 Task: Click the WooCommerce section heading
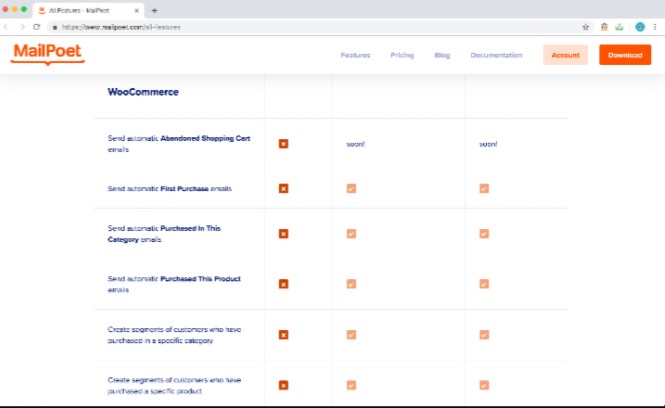pyautogui.click(x=143, y=92)
